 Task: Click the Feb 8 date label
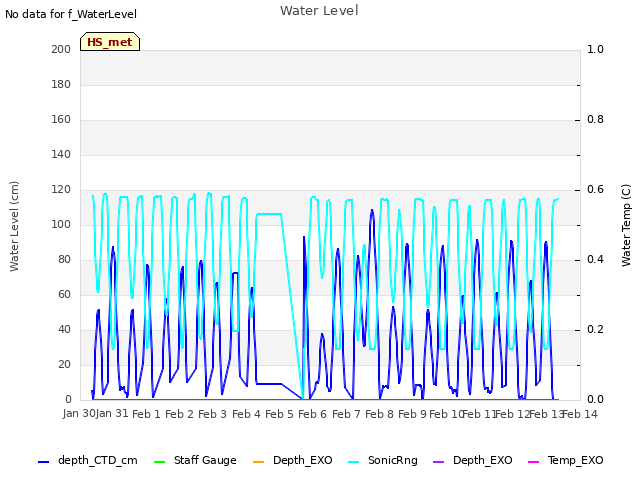point(379,414)
